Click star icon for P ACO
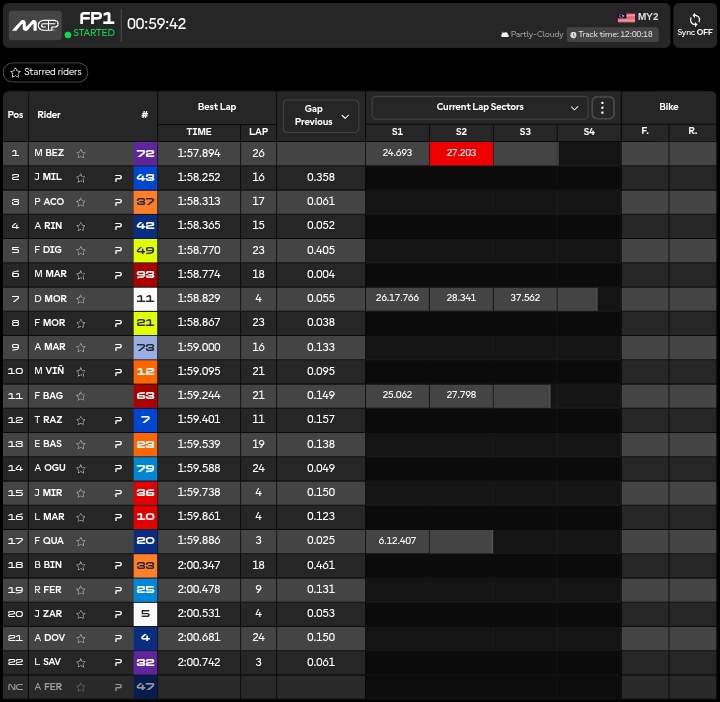The image size is (720, 702). tap(81, 202)
